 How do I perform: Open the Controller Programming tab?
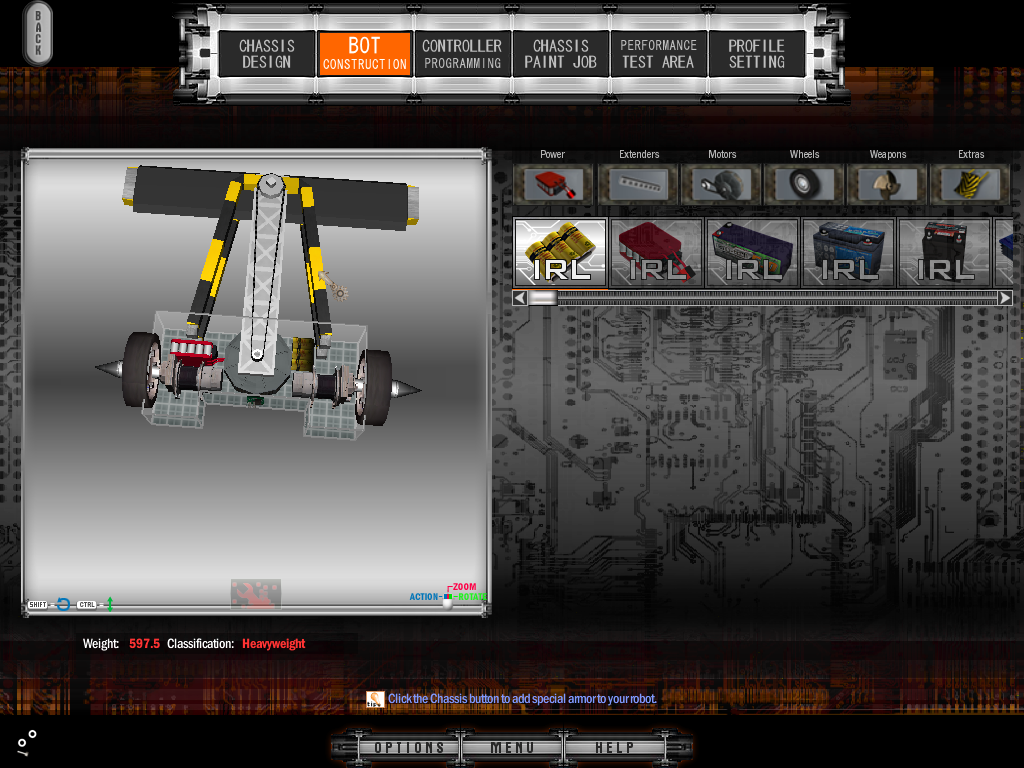tap(462, 54)
